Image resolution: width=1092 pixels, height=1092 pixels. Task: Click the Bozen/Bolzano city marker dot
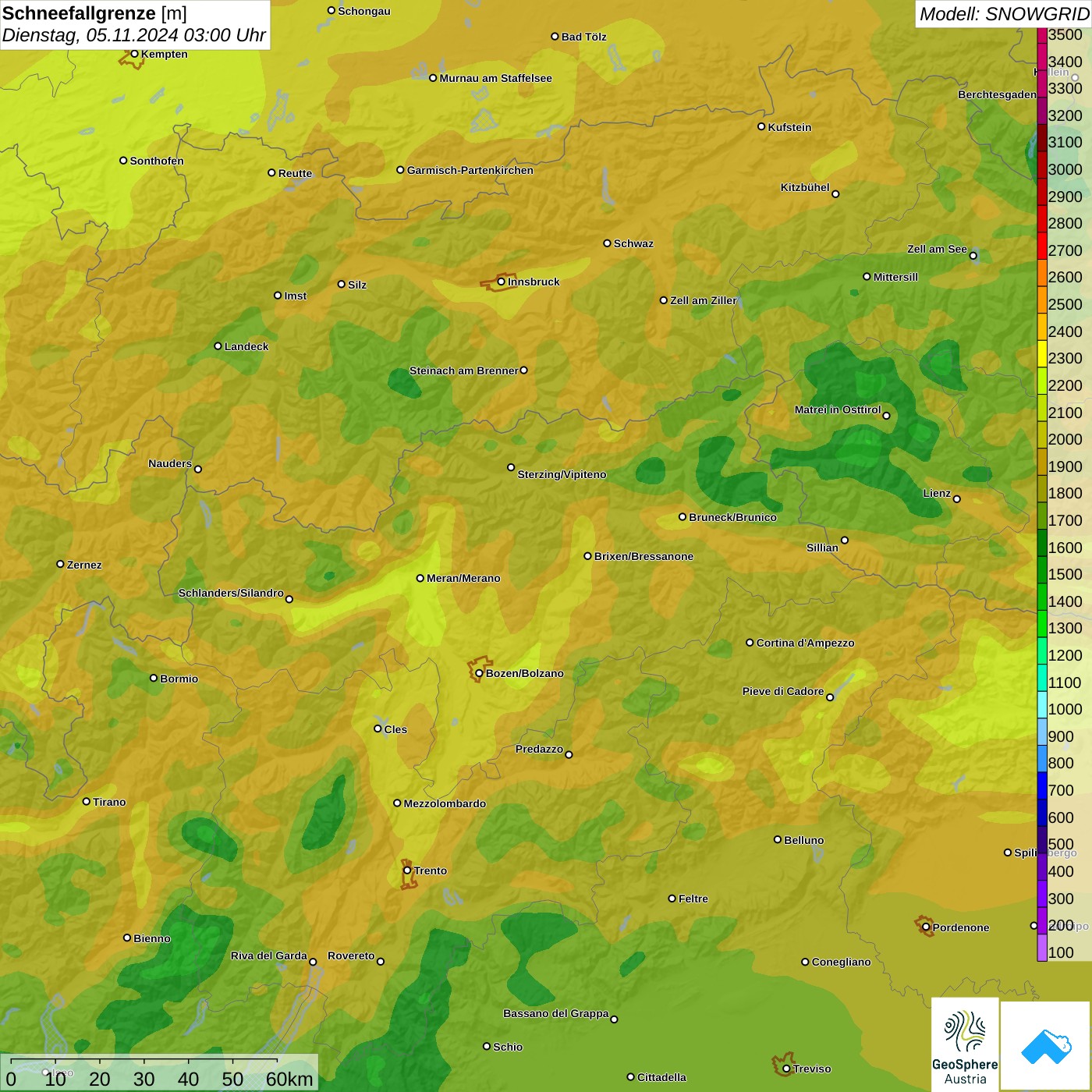479,673
